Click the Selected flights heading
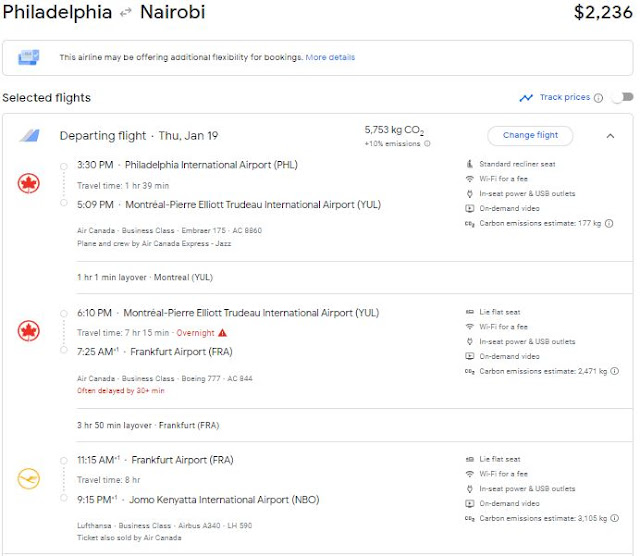Image resolution: width=640 pixels, height=556 pixels. 47,98
